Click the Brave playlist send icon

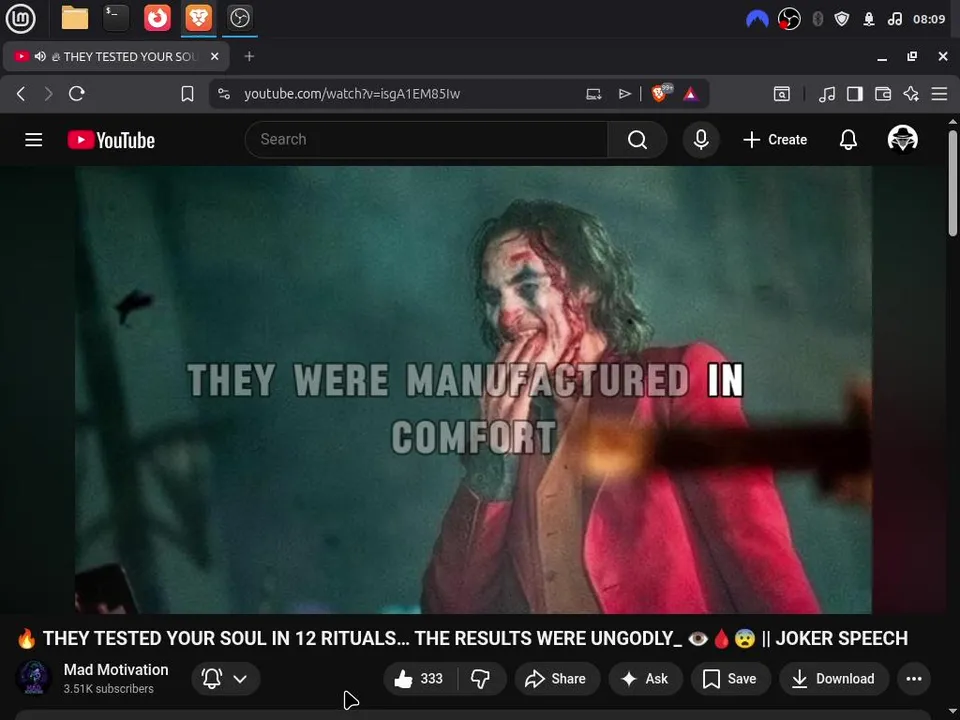coord(624,94)
